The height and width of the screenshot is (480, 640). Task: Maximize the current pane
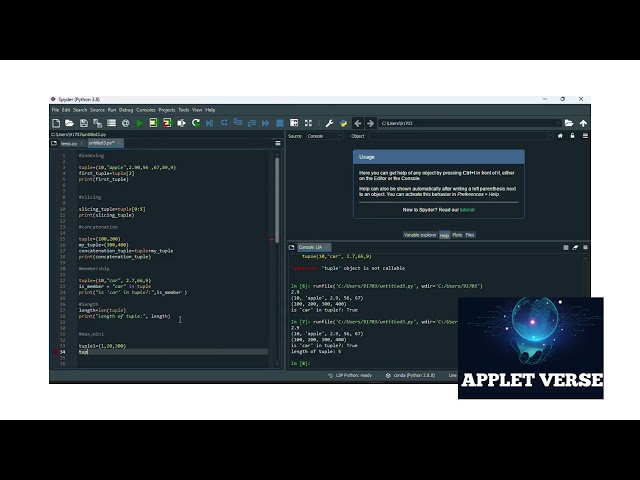point(294,123)
